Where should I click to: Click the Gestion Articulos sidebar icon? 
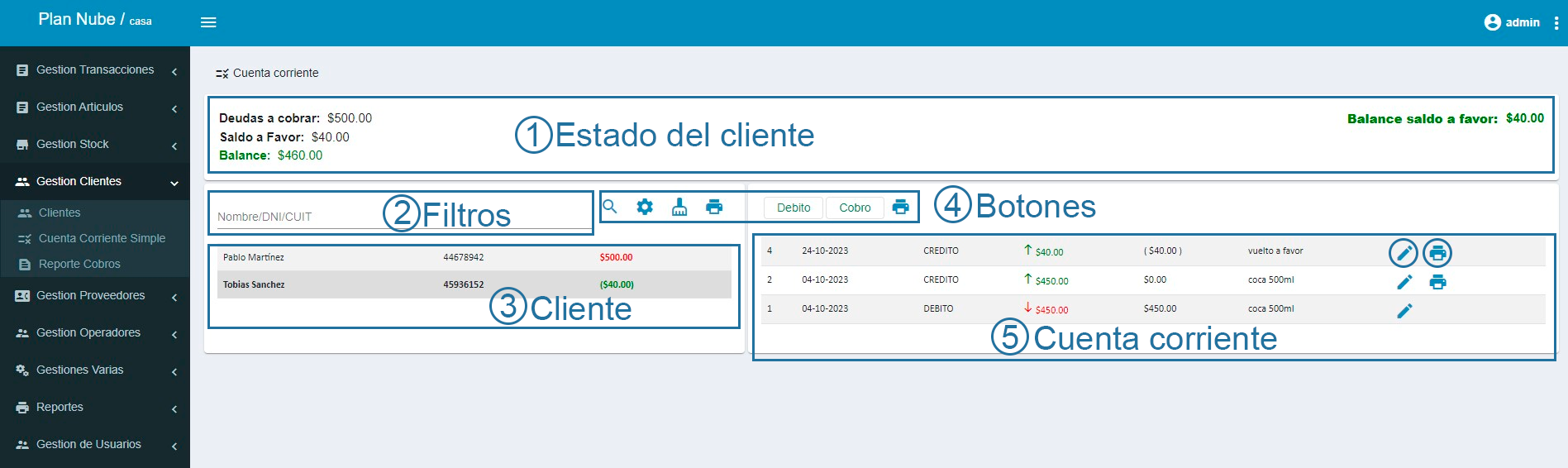(x=22, y=107)
